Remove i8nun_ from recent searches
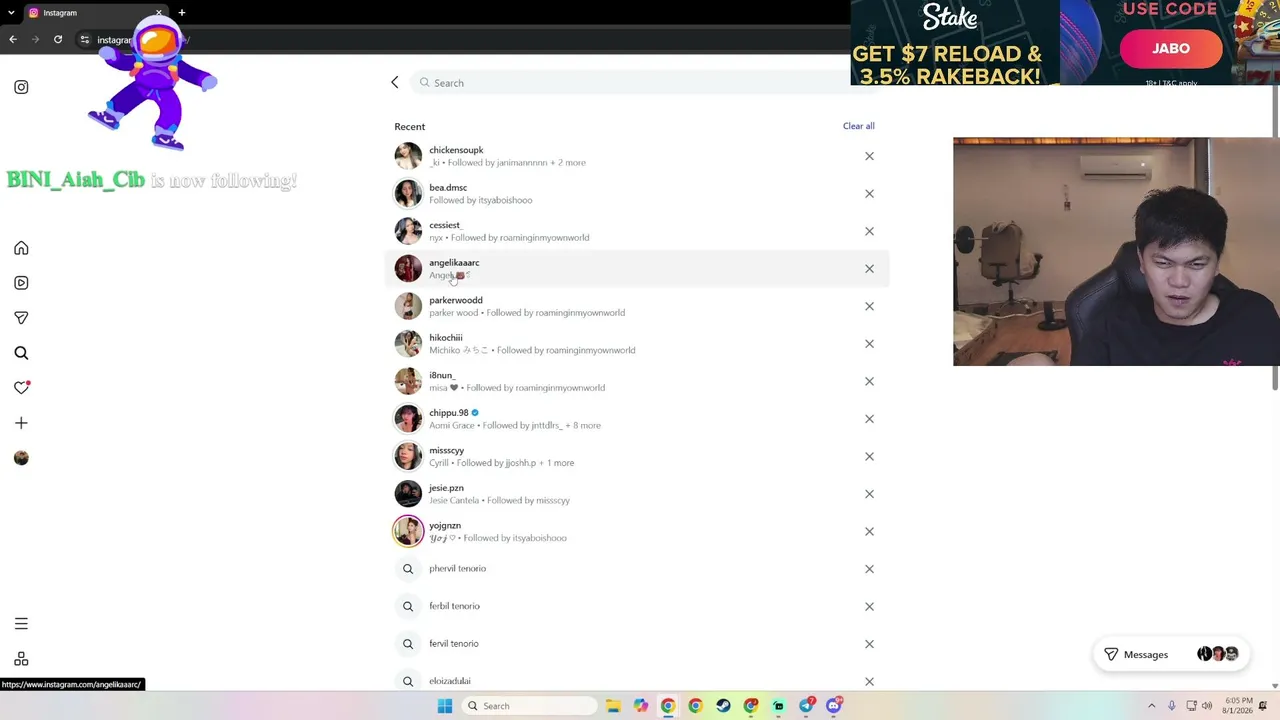Viewport: 1280px width, 720px height. pyautogui.click(x=869, y=381)
